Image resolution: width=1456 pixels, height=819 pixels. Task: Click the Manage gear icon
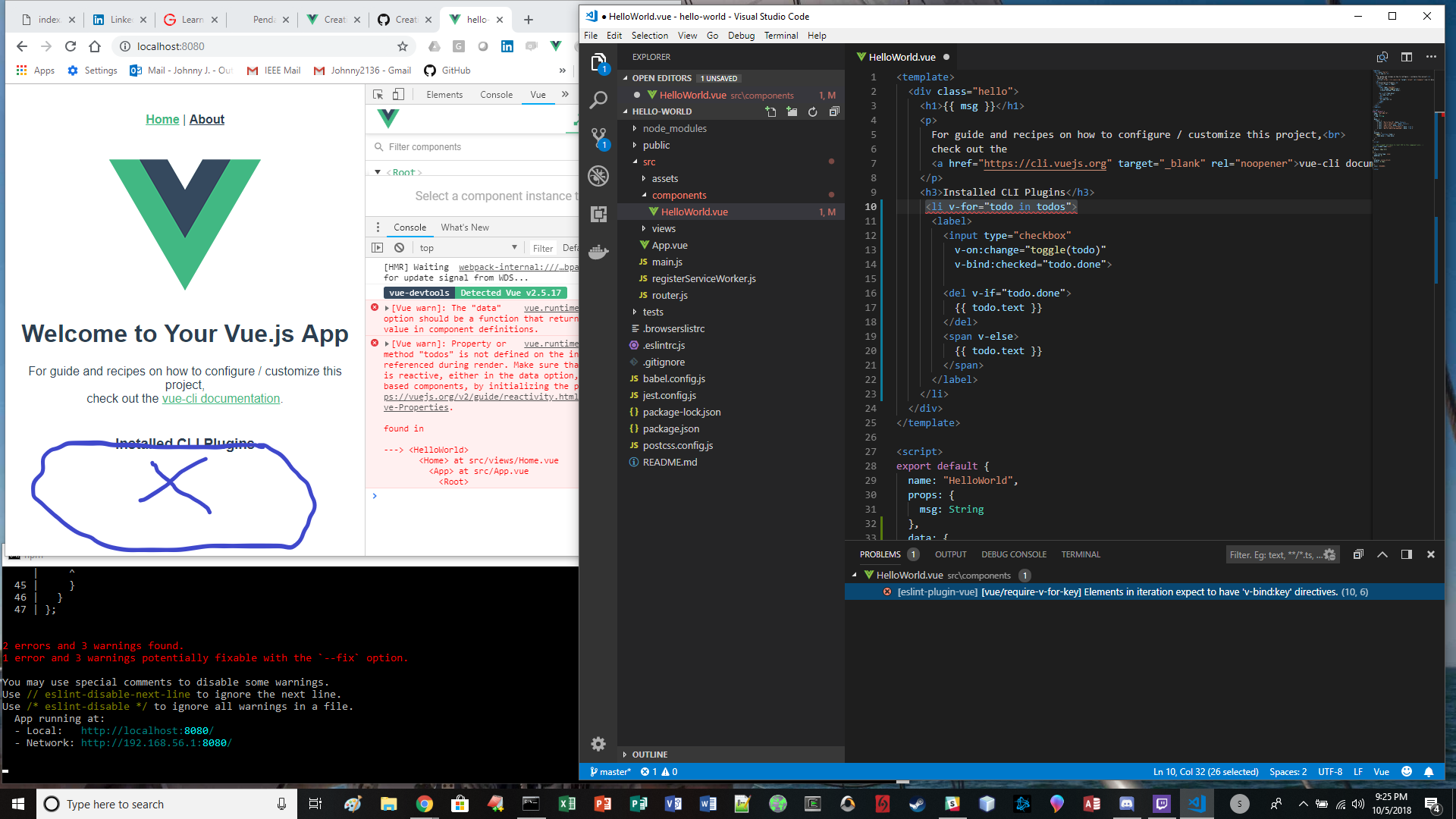(598, 744)
